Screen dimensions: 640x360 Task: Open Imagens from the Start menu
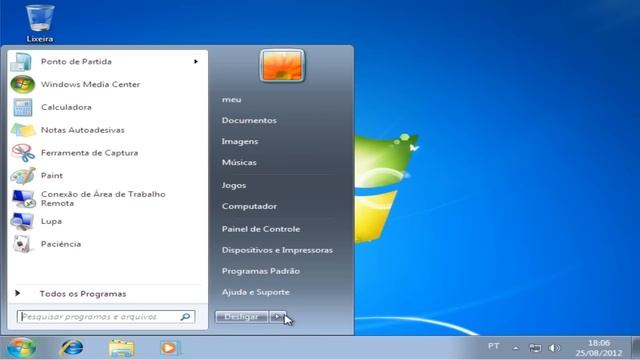coord(240,142)
